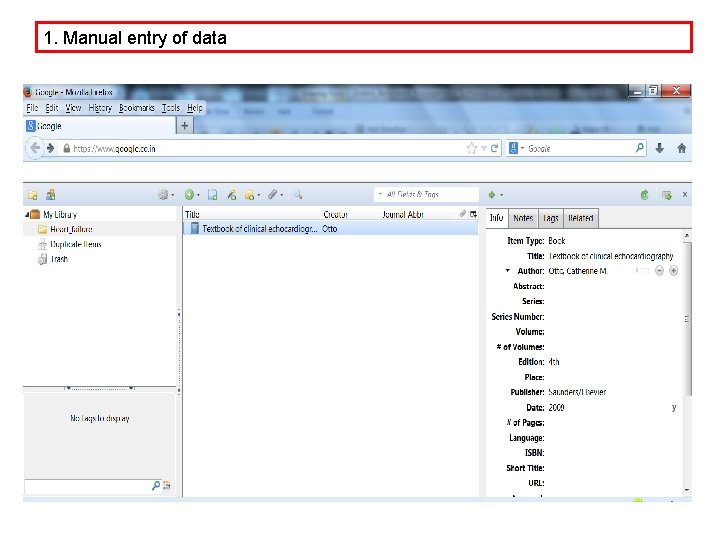Open the Firefox View menu
The image size is (720, 540).
pos(73,108)
